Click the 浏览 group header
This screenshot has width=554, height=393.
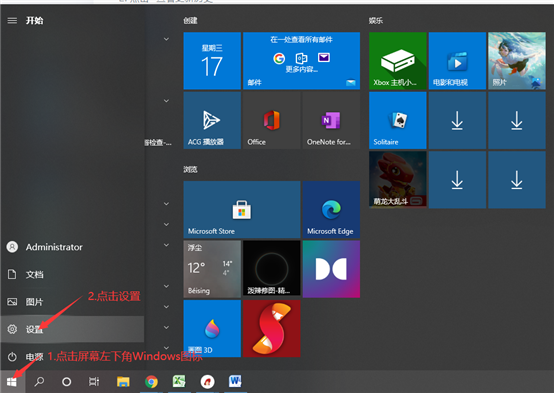[190, 169]
